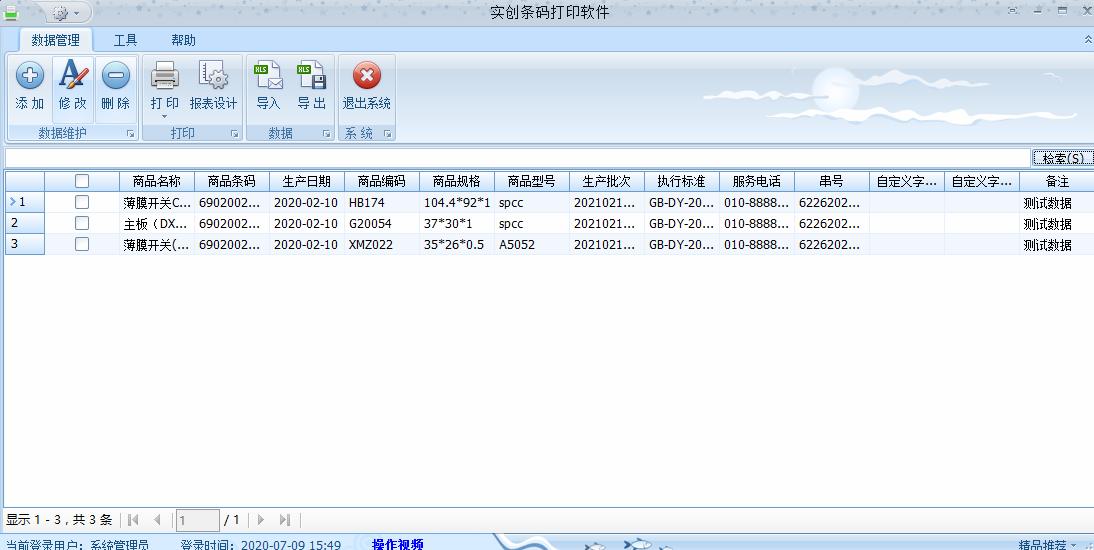Open 数据维护 group dialog launcher
This screenshot has width=1094, height=550.
point(130,133)
